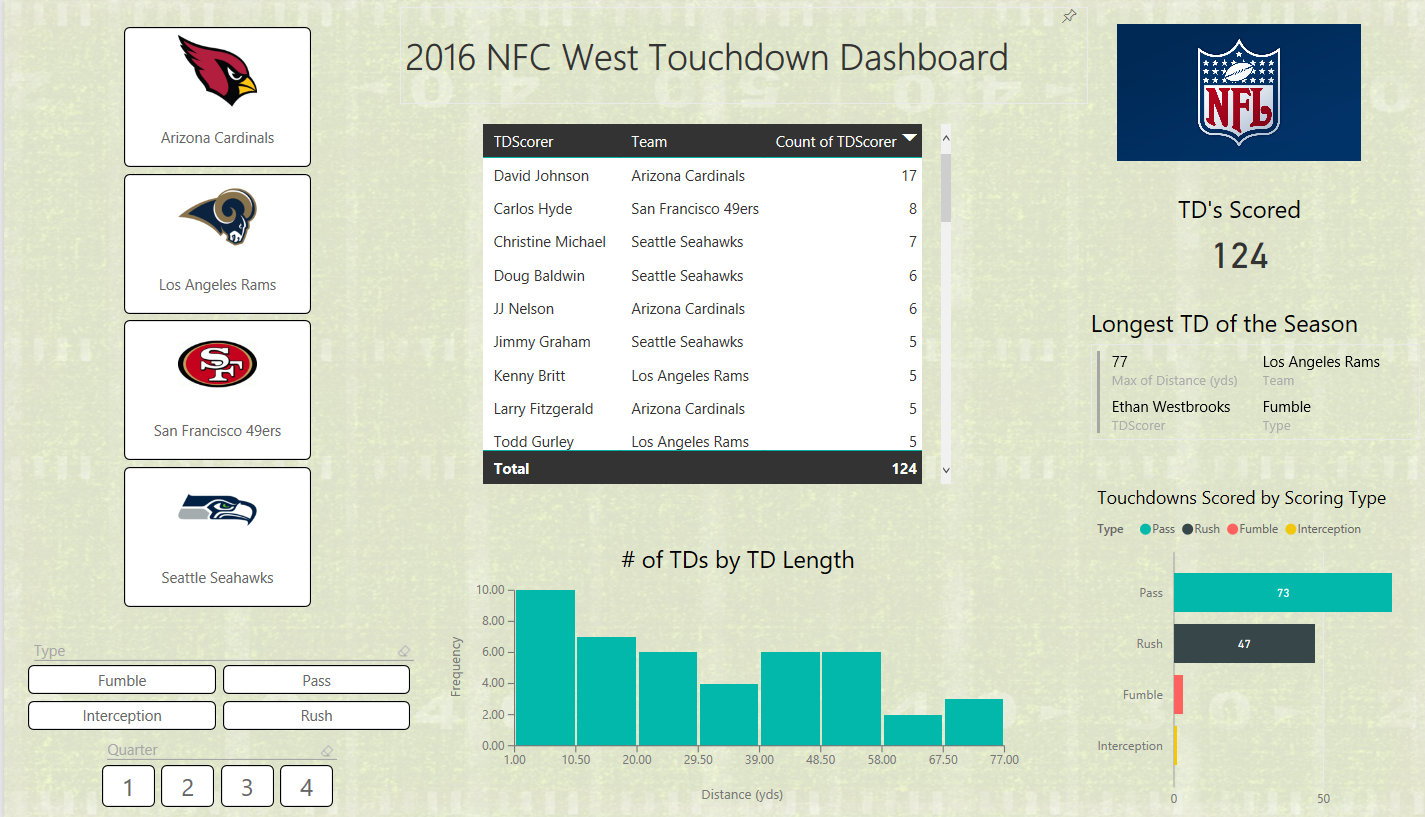This screenshot has height=817, width=1425.
Task: Click the tallest histogram bar starting at 1.00
Action: (545, 668)
